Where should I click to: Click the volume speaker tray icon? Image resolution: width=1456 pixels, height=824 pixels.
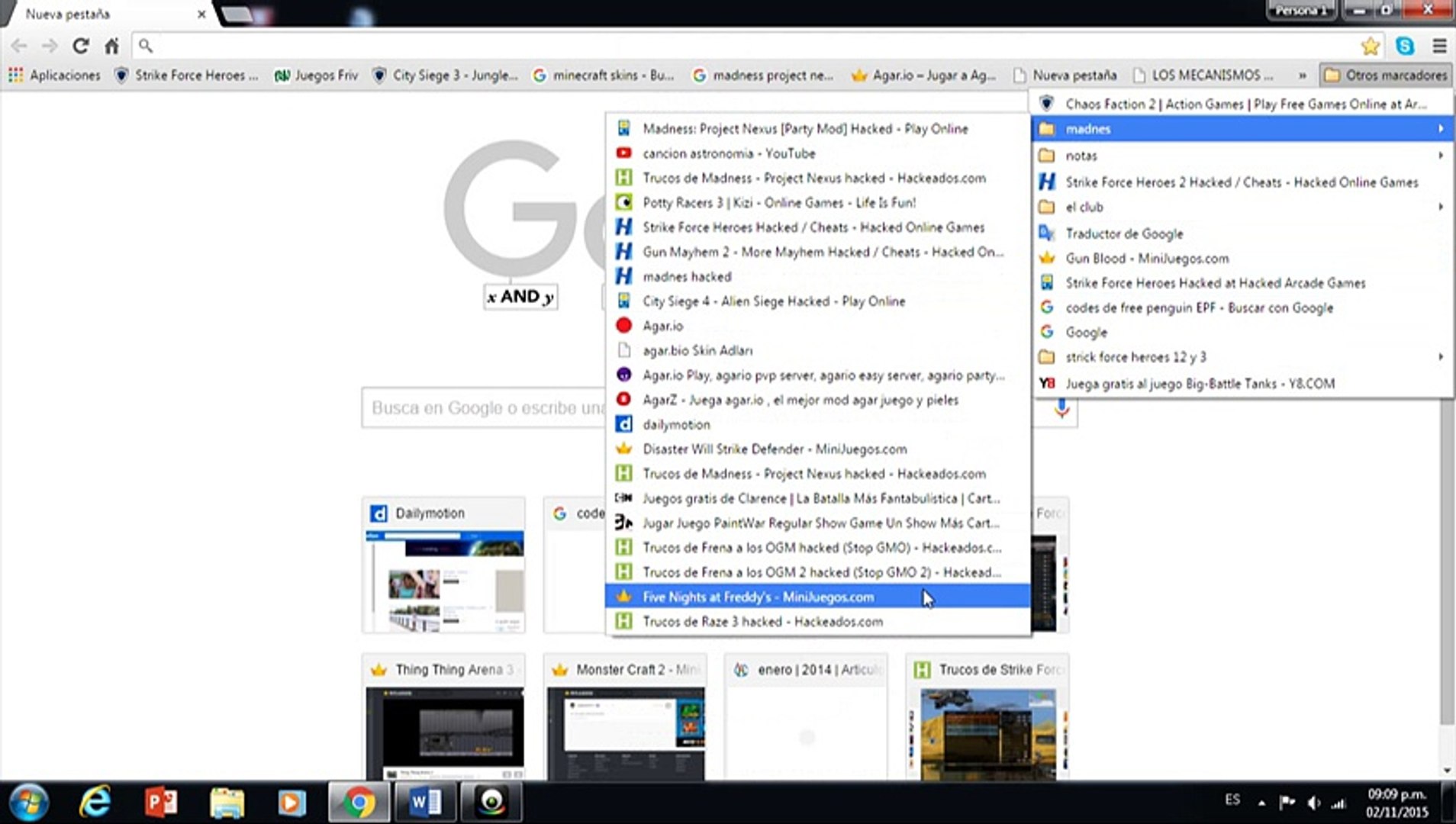pos(1313,803)
